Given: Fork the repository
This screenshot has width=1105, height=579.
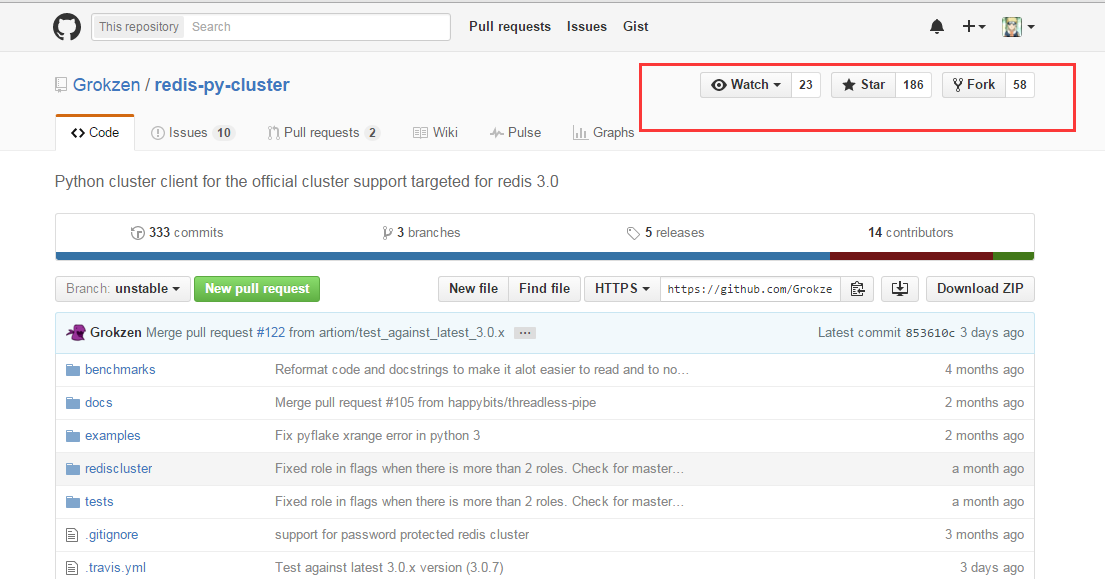Looking at the screenshot, I should pos(974,85).
